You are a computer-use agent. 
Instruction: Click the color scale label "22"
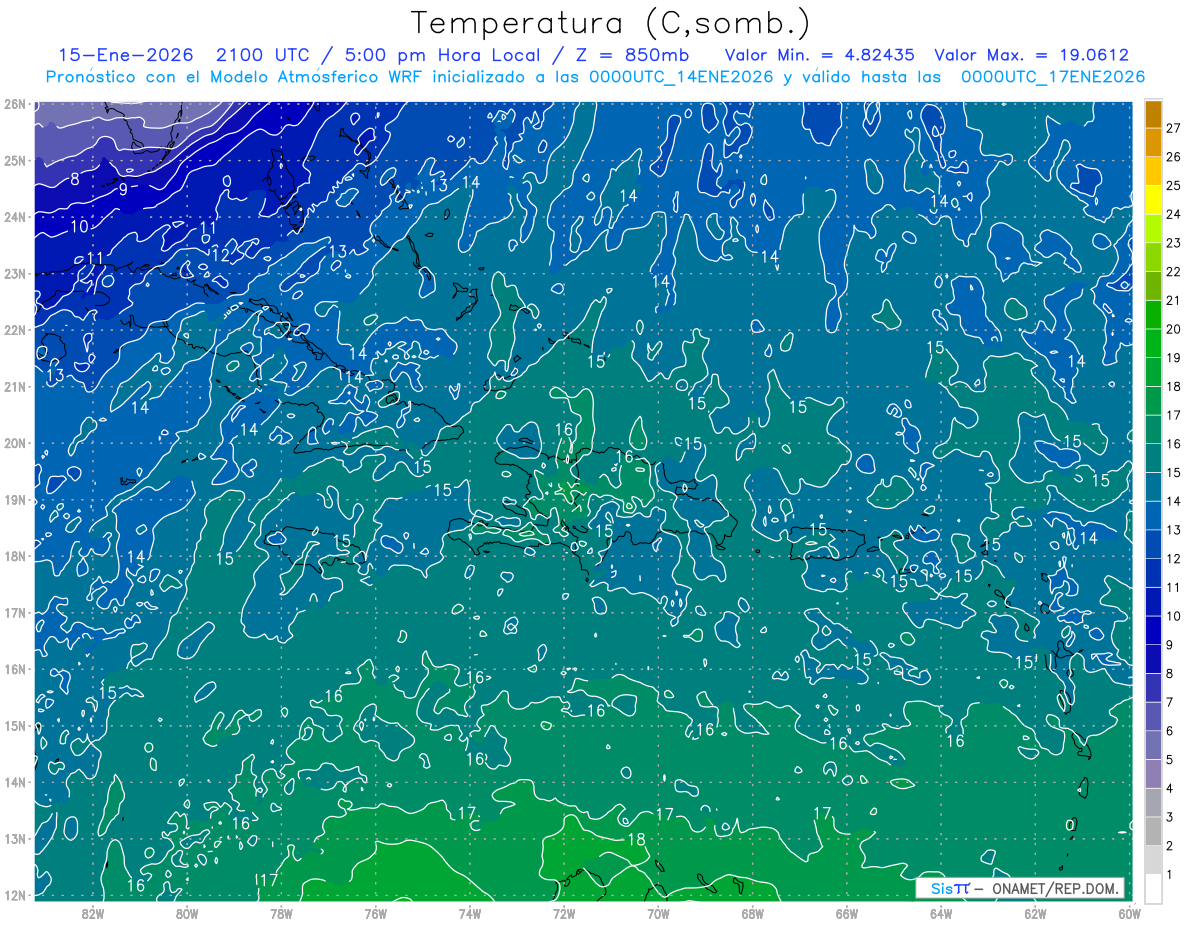[x=1173, y=272]
